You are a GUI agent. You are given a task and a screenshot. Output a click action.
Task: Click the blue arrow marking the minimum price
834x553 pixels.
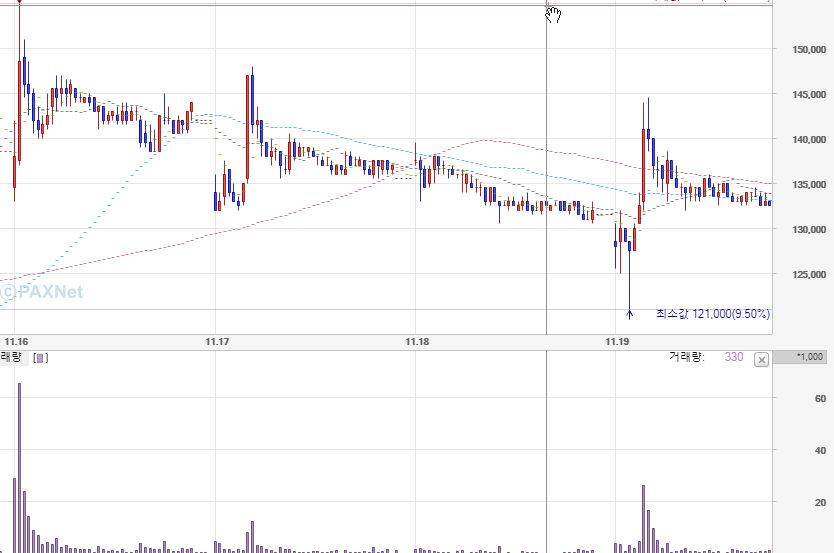tap(629, 315)
